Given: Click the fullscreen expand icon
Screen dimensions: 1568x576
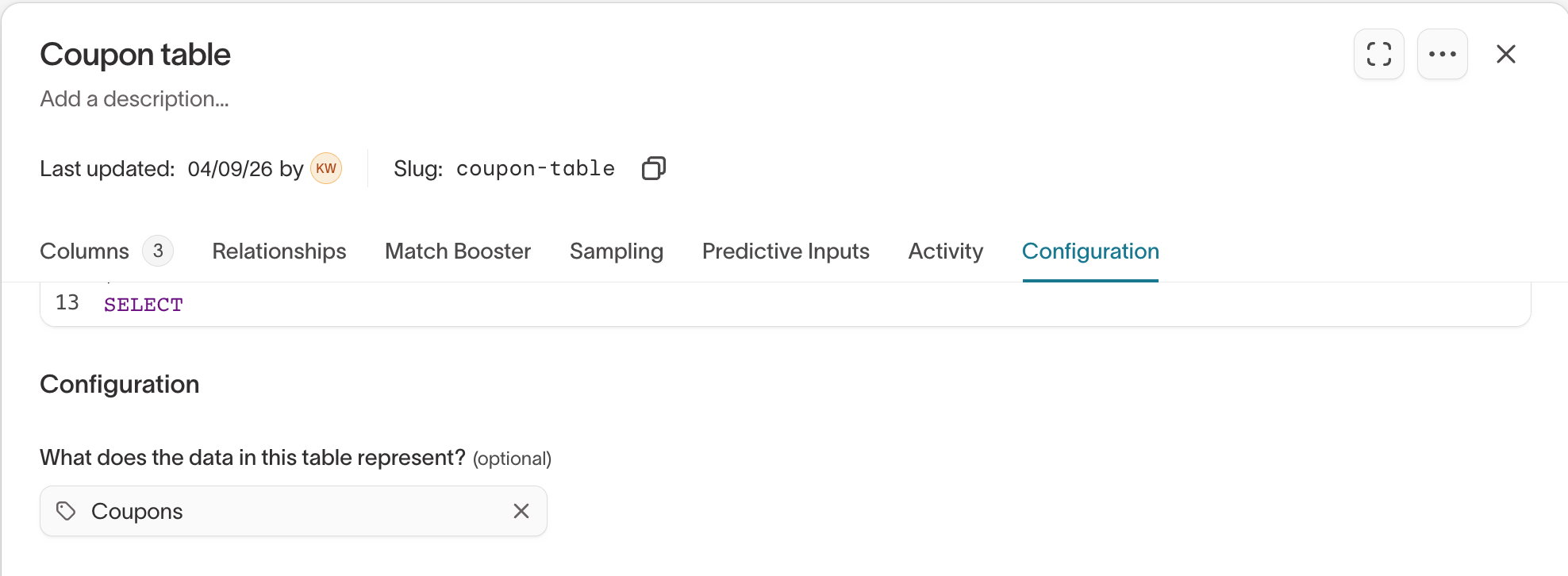Looking at the screenshot, I should [1378, 54].
